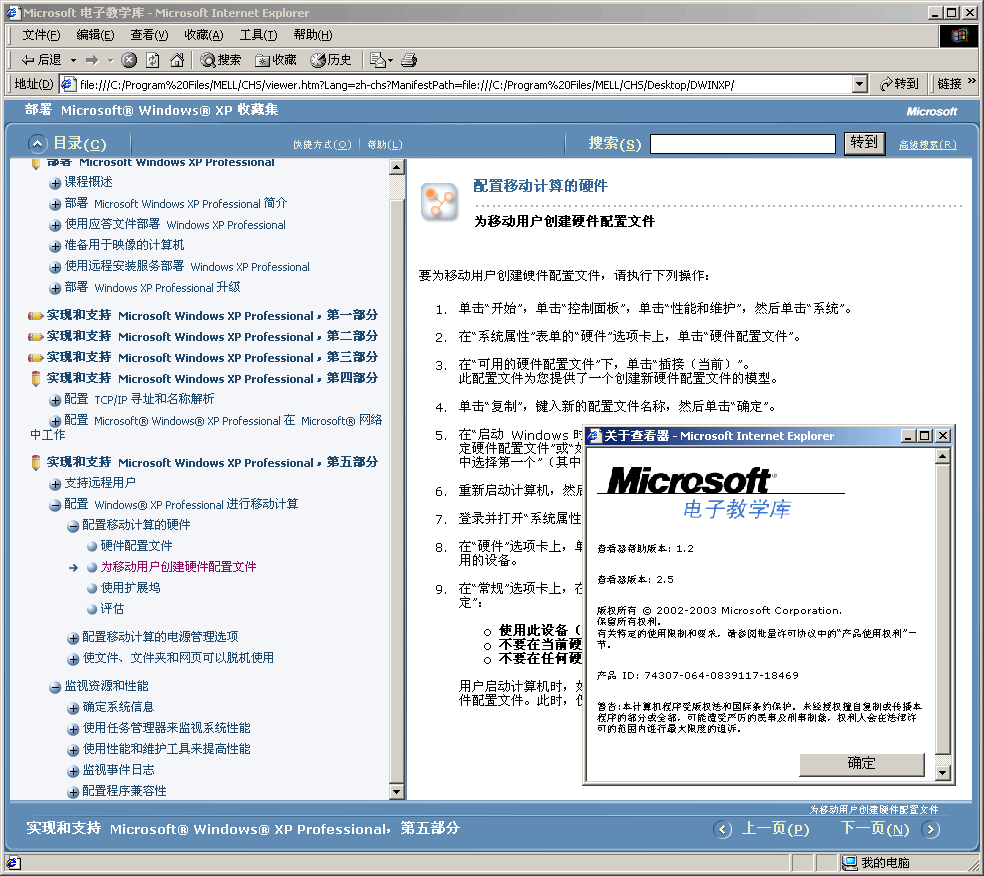Collapse the 监视资源和性能 node
The height and width of the screenshot is (876, 984).
click(55, 687)
